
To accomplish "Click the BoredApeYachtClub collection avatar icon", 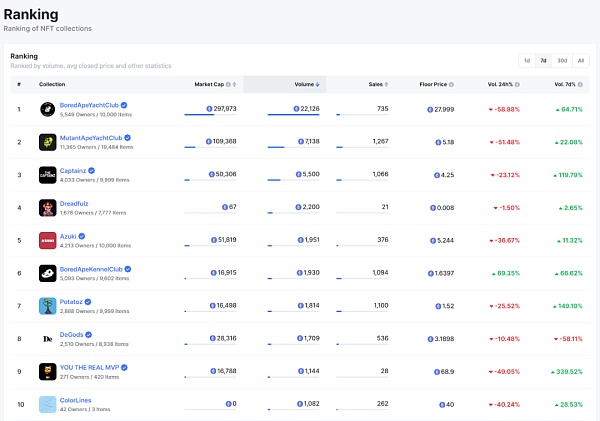I will (x=48, y=108).
